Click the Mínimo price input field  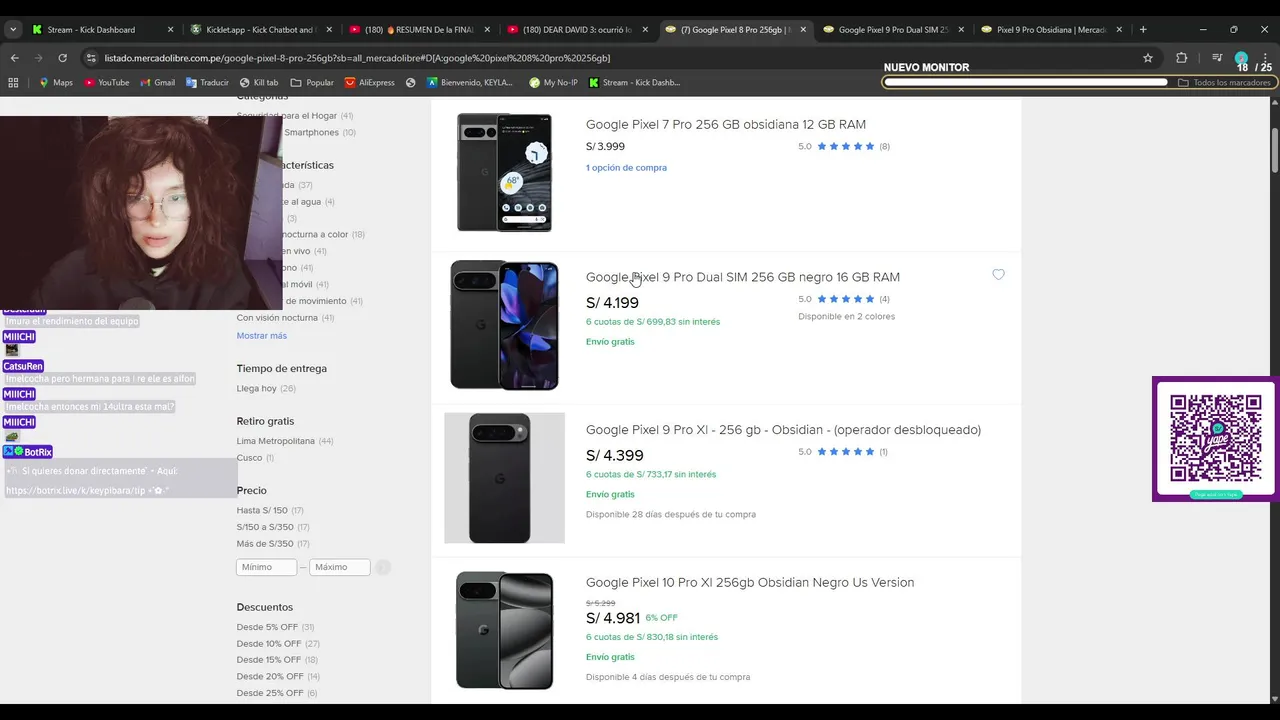click(266, 567)
